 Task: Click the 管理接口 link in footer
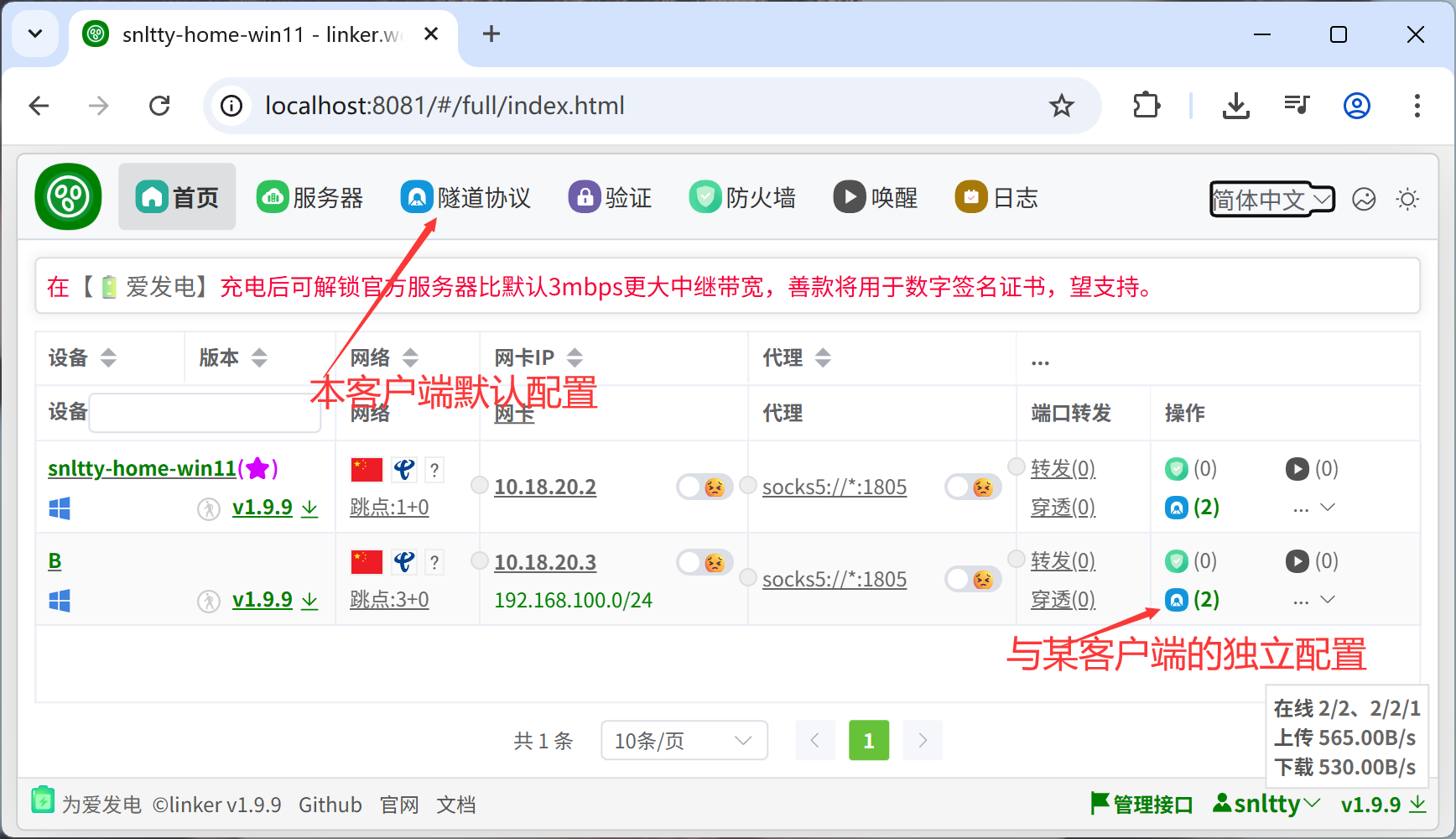1141,805
